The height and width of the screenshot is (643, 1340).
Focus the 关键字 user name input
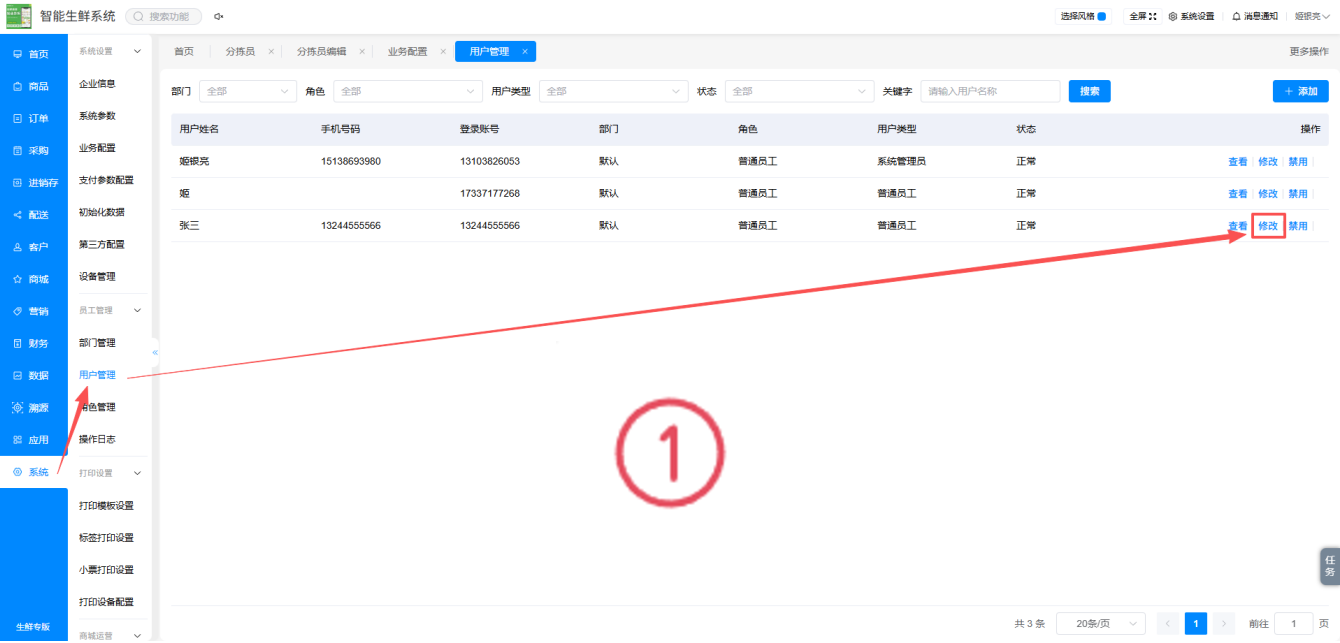coord(990,91)
